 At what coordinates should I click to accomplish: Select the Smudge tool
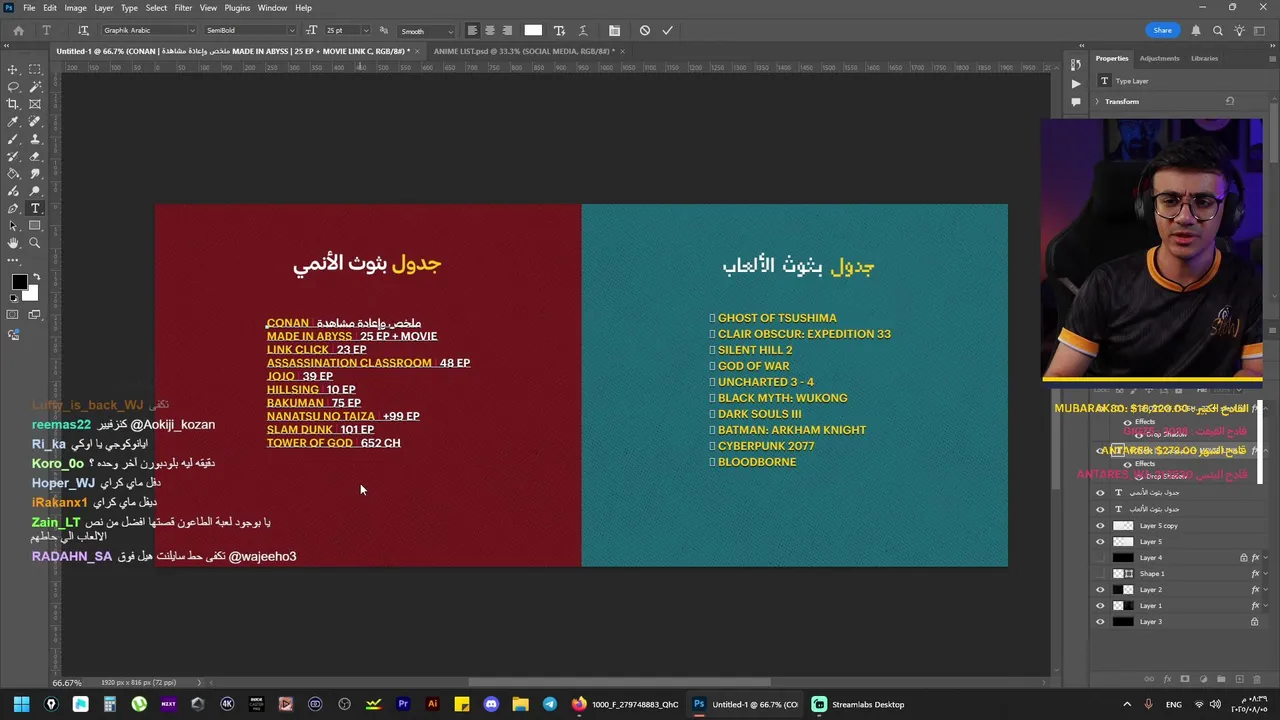click(35, 174)
